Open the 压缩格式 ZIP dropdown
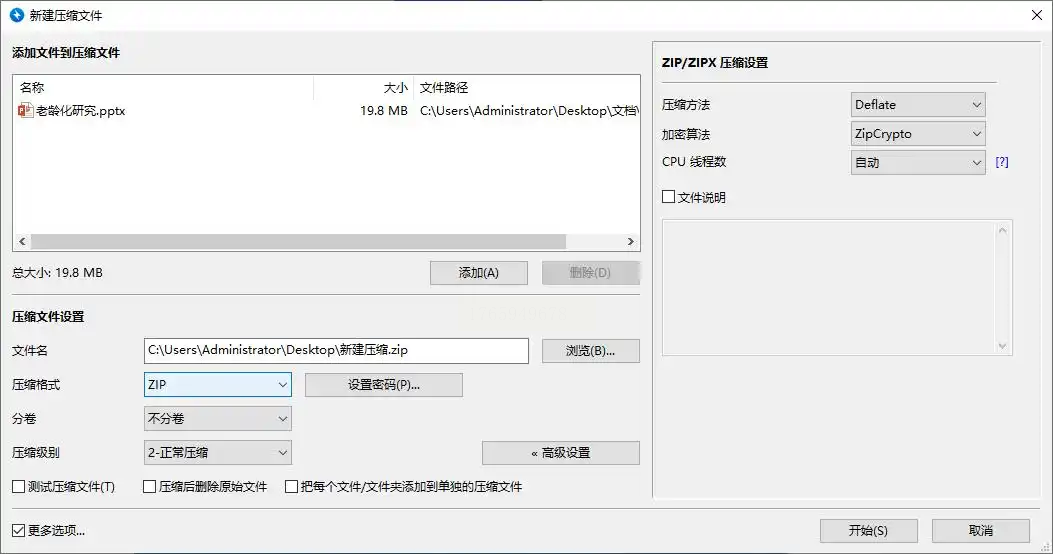The height and width of the screenshot is (554, 1053). (x=218, y=385)
